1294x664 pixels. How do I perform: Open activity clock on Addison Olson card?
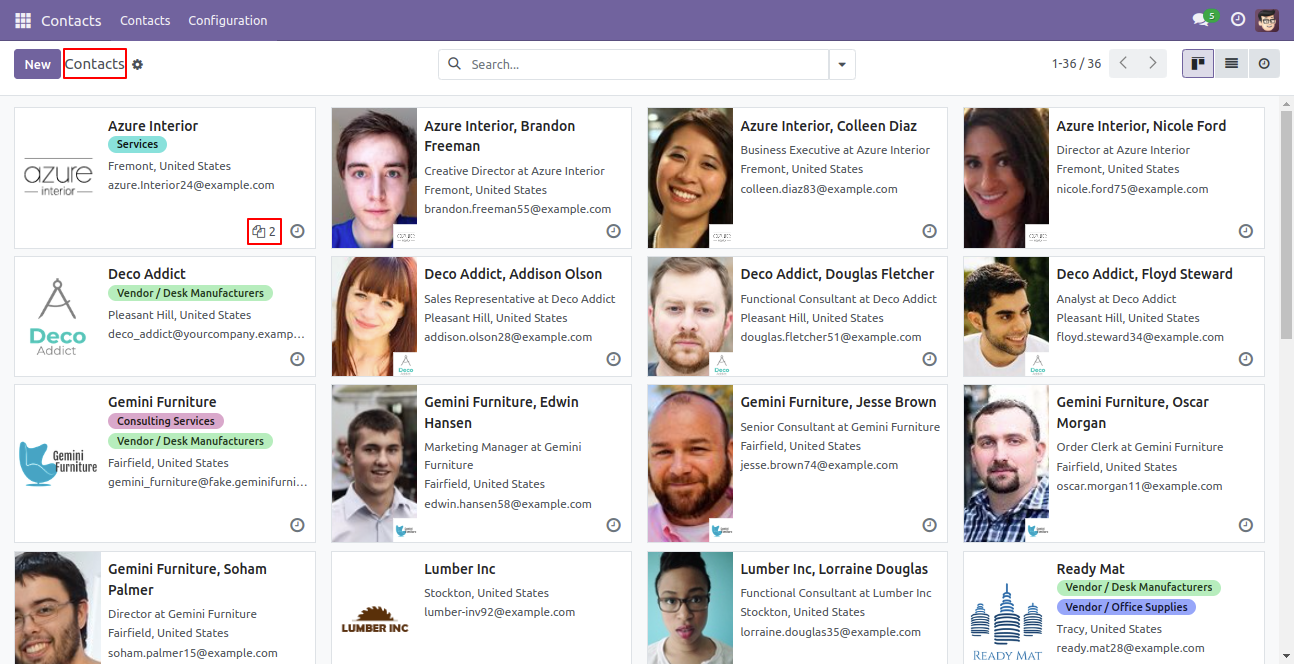(614, 359)
